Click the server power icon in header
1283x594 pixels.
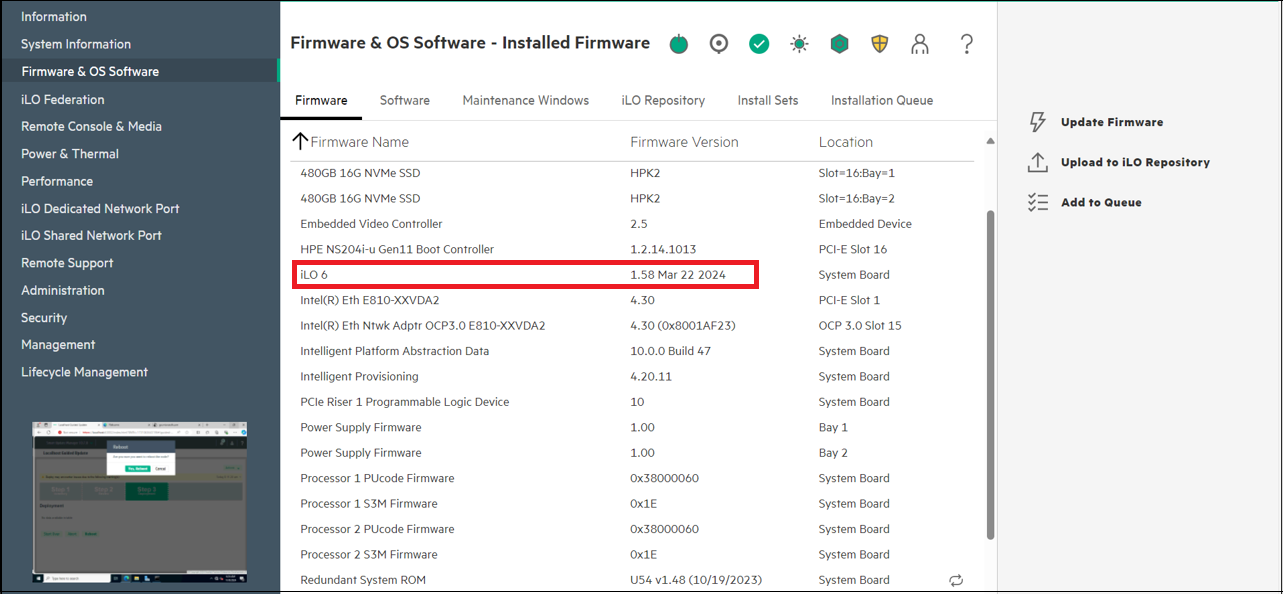click(678, 43)
